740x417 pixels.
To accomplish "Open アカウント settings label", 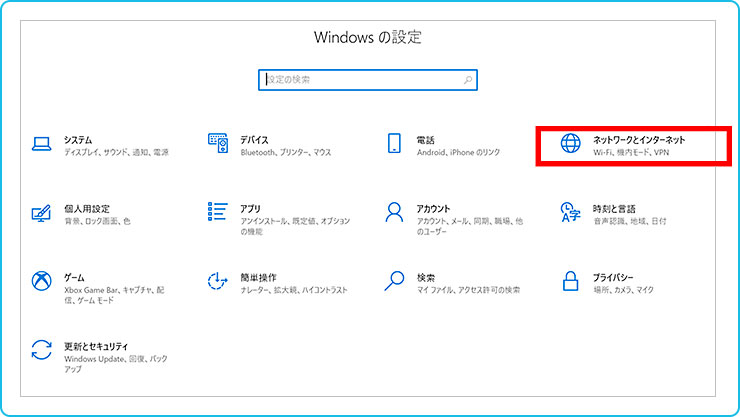I will point(433,208).
